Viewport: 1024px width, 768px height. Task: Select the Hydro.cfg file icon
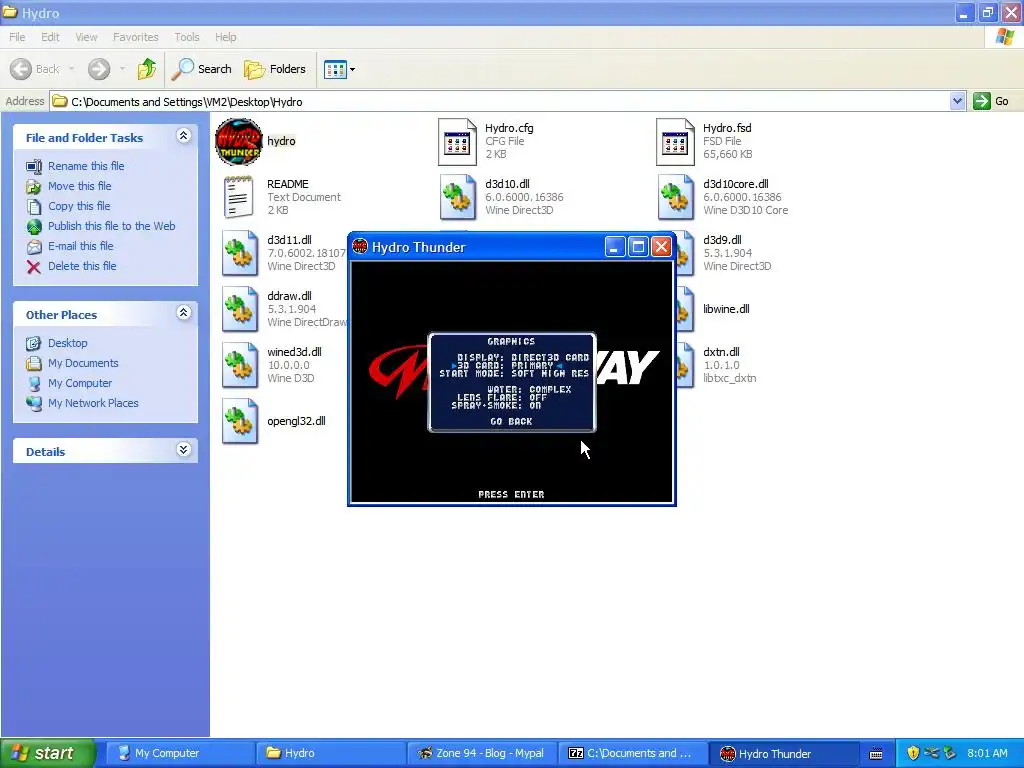(457, 142)
